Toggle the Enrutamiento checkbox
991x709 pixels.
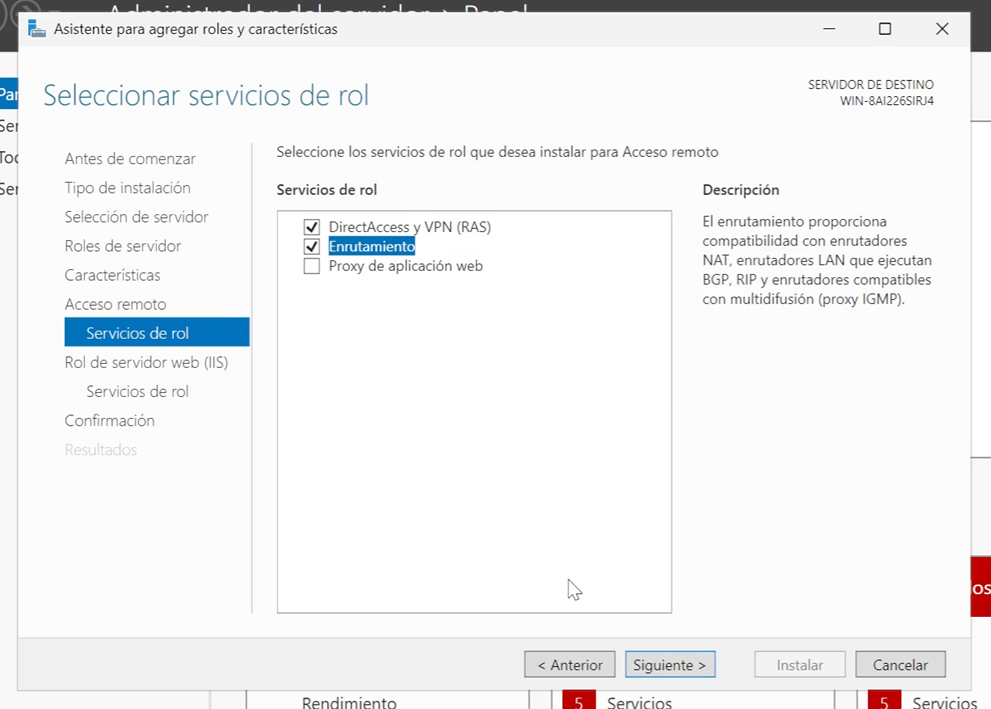(x=312, y=246)
